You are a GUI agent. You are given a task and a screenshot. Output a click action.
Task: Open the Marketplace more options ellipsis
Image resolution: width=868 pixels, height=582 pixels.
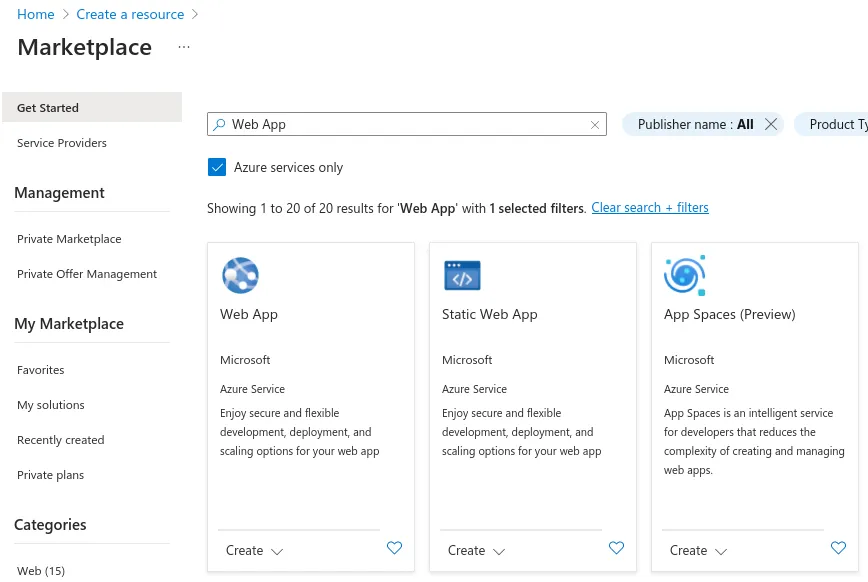coord(184,47)
